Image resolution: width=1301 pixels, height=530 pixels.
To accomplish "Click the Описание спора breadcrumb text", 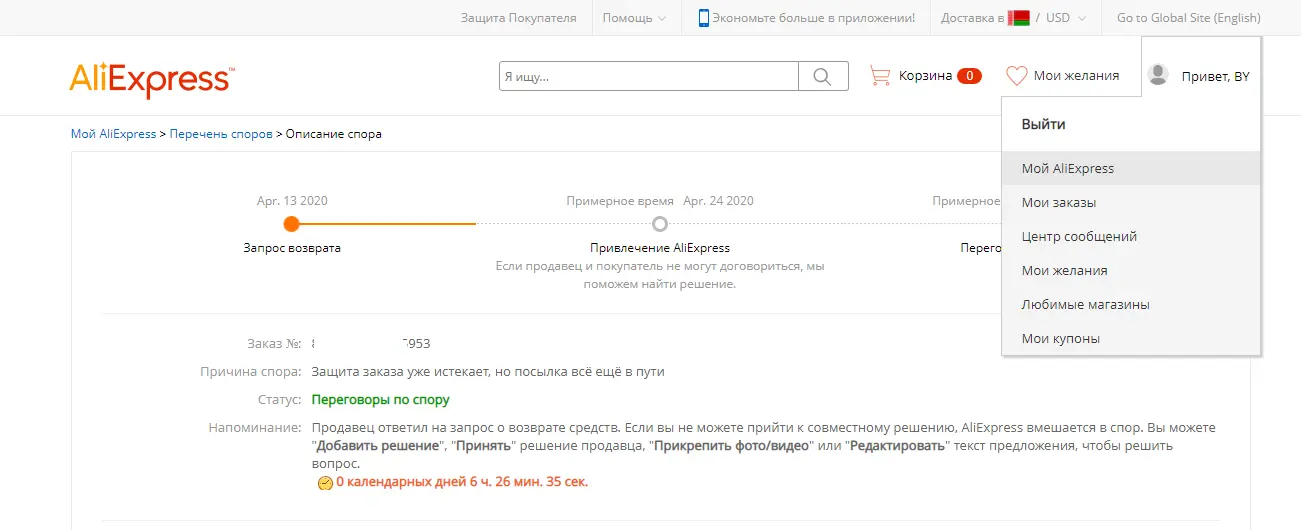I will 333,134.
